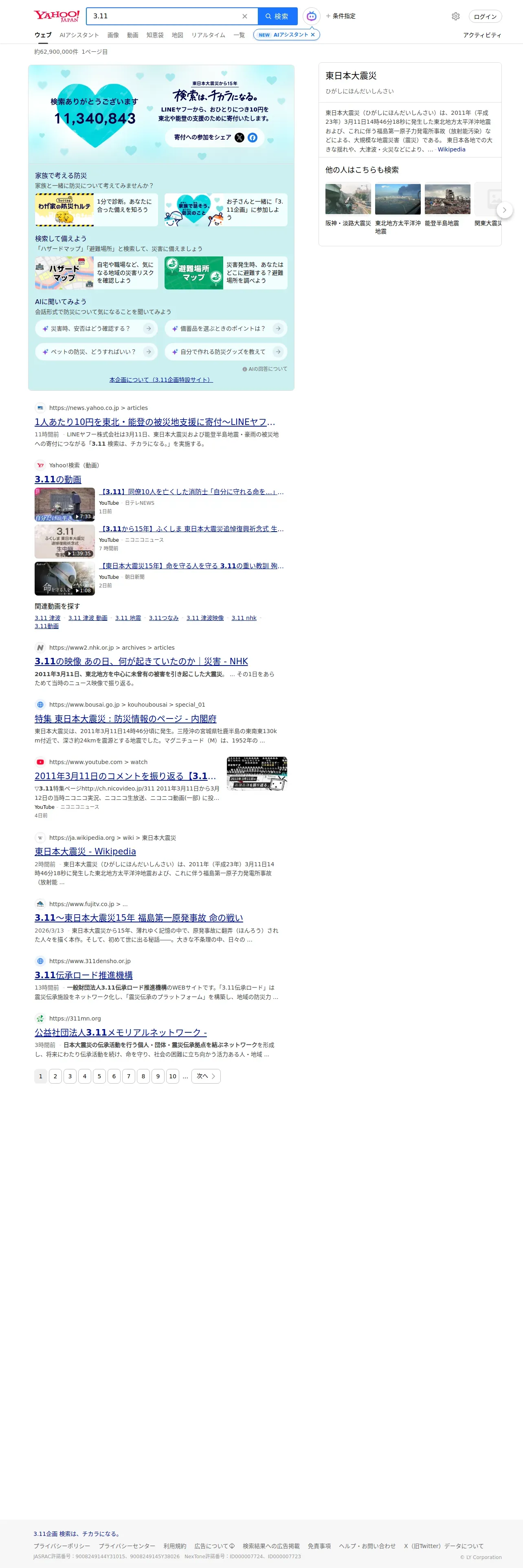Open the news.yahoo.co.jp 10円寄付 article result
The height and width of the screenshot is (1568, 523).
pyautogui.click(x=155, y=422)
